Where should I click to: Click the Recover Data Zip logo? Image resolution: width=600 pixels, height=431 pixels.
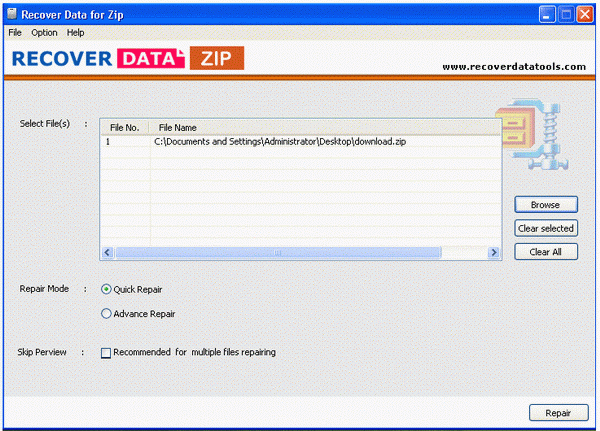tap(128, 58)
